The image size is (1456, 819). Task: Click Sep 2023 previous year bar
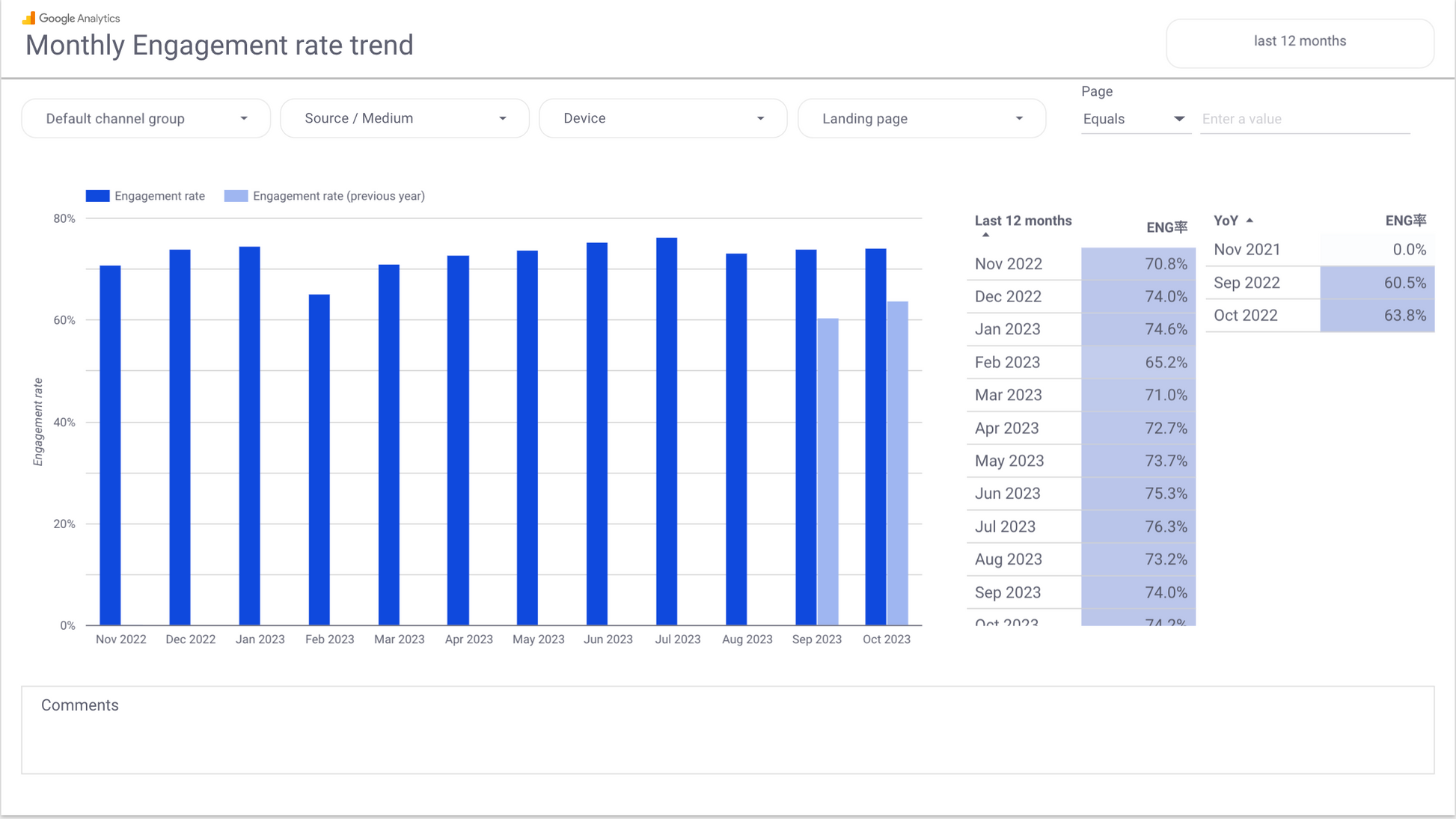[828, 471]
